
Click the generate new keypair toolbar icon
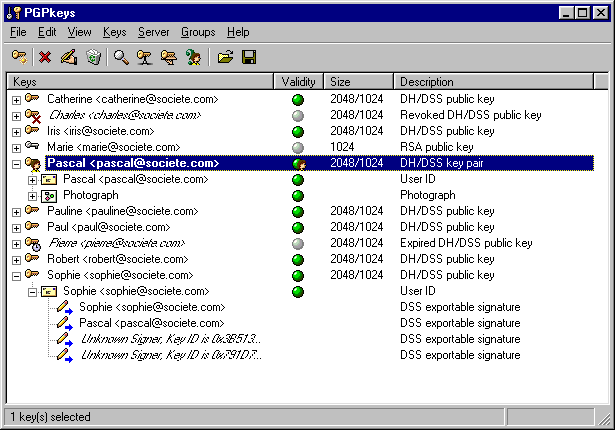point(19,58)
